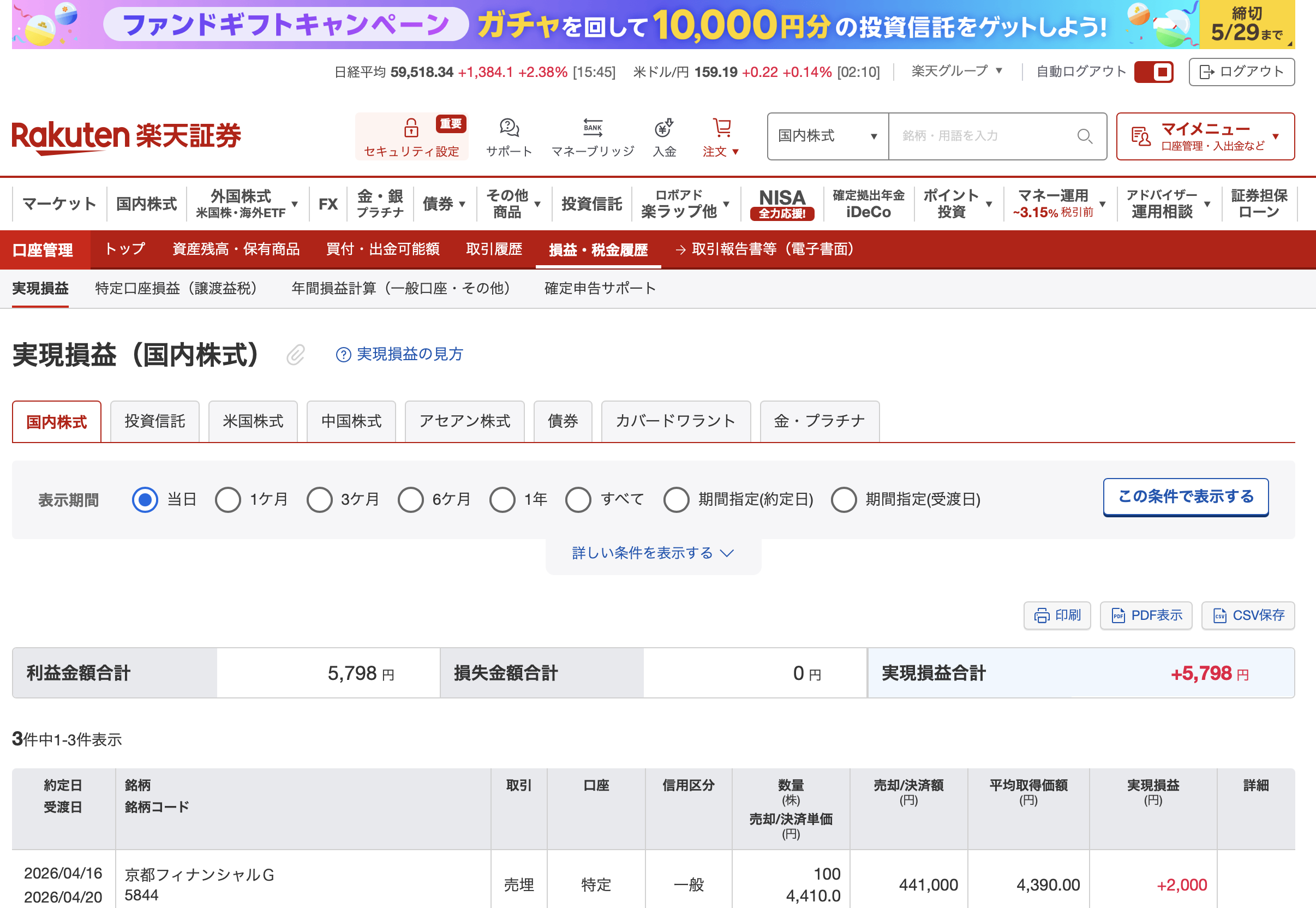
Task: Open 資産残高・保有商品 in account menu
Action: 236,249
